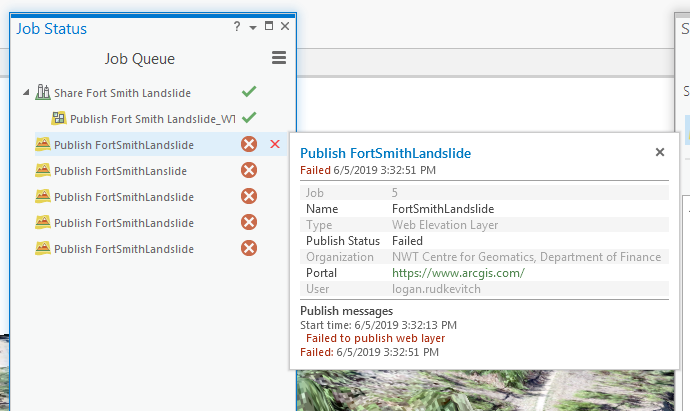
Task: Collapse the Share Fort Smith Landslide job
Action: [x=26, y=92]
